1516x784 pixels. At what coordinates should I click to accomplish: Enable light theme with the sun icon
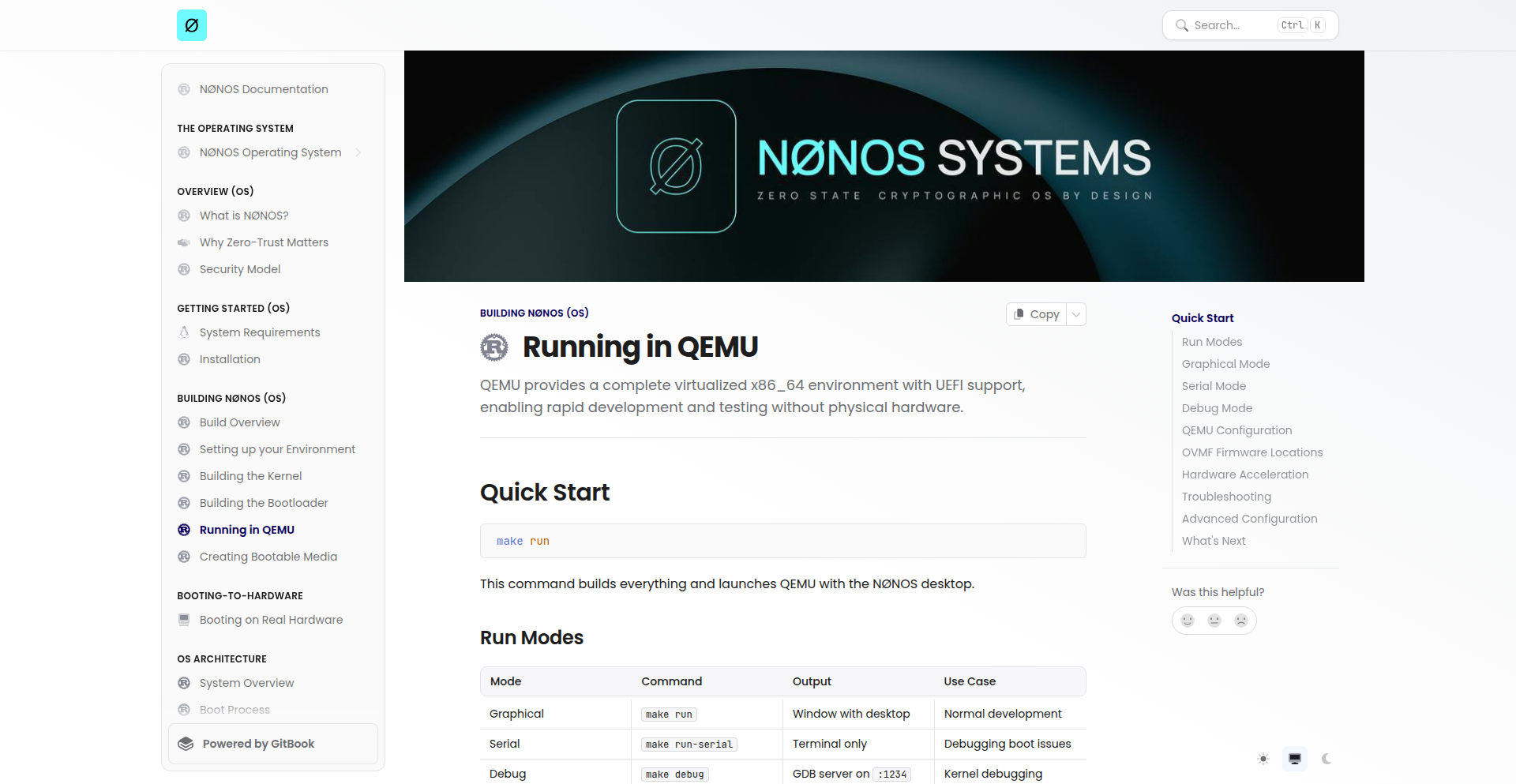click(1263, 759)
